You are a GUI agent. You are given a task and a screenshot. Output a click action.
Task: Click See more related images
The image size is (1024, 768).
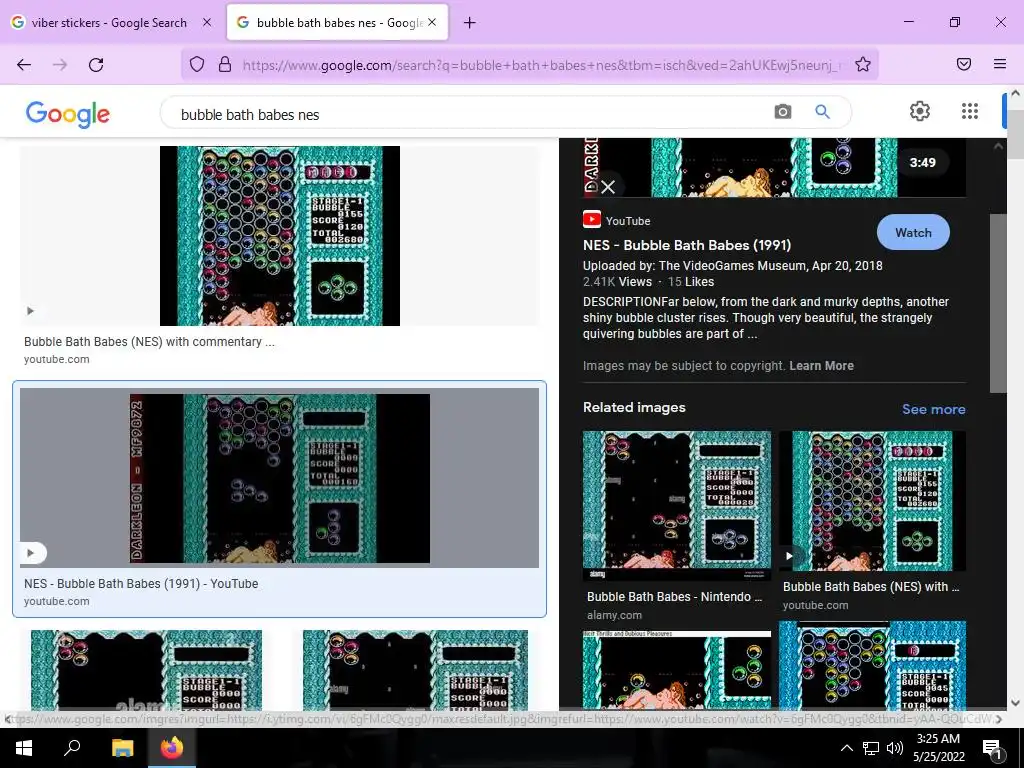[933, 409]
